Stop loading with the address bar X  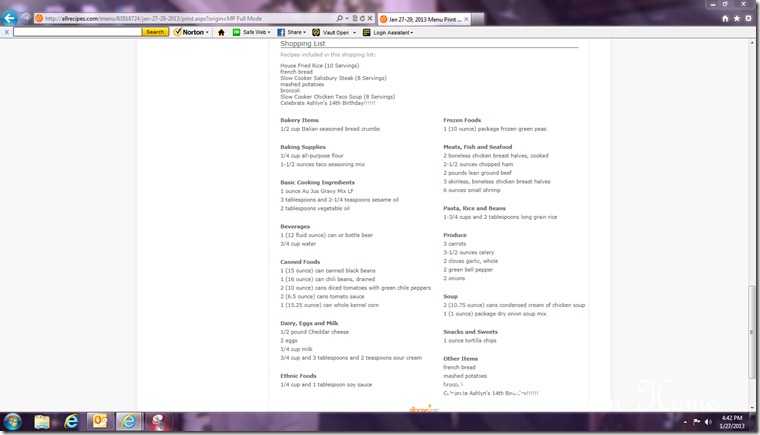pyautogui.click(x=370, y=18)
